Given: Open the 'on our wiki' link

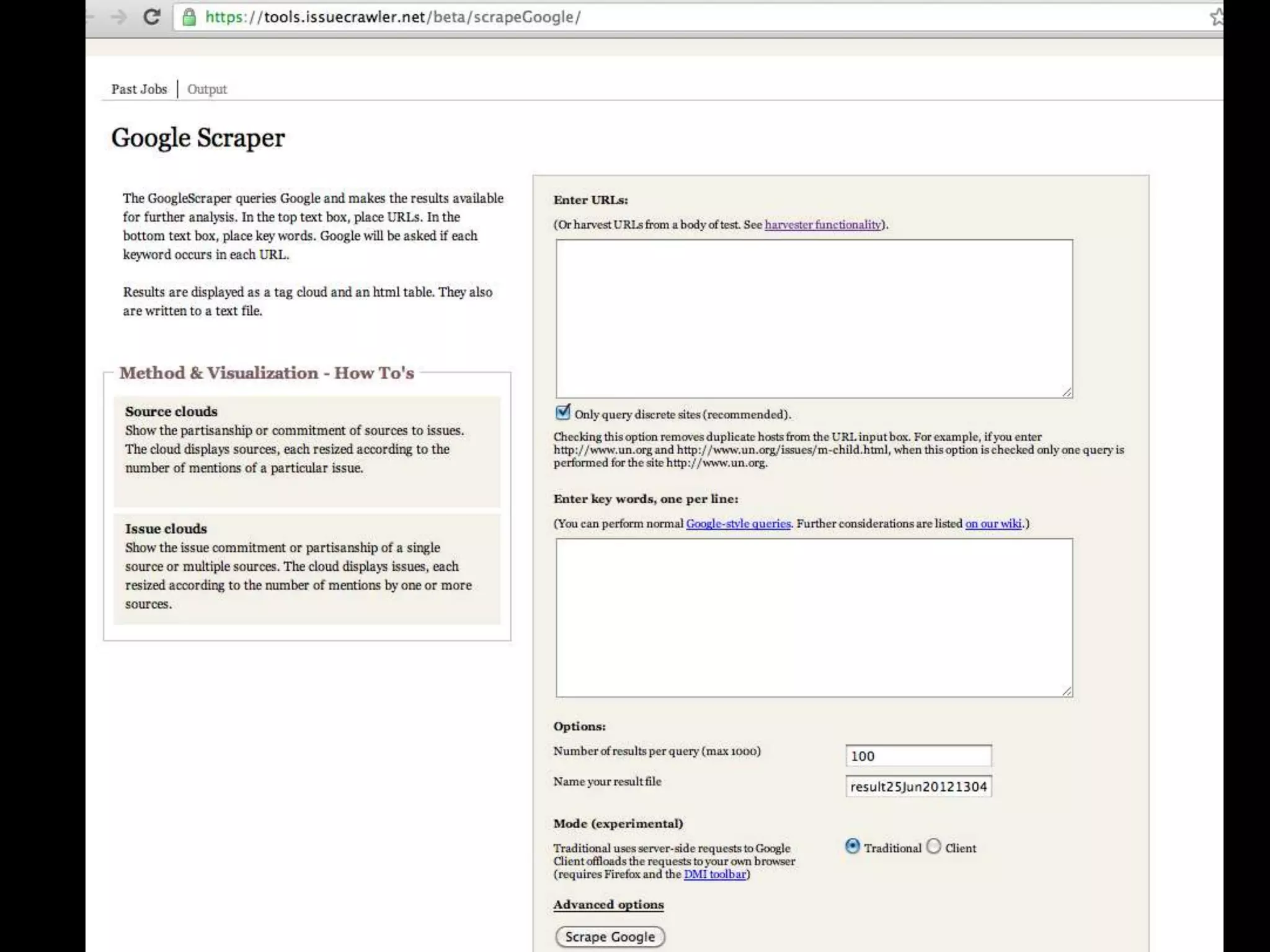Looking at the screenshot, I should (993, 524).
